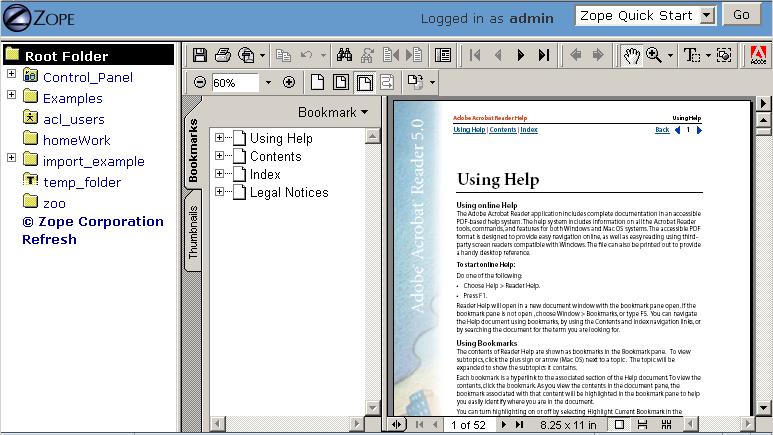
Task: Click the Save a Copy disk icon
Action: click(200, 55)
